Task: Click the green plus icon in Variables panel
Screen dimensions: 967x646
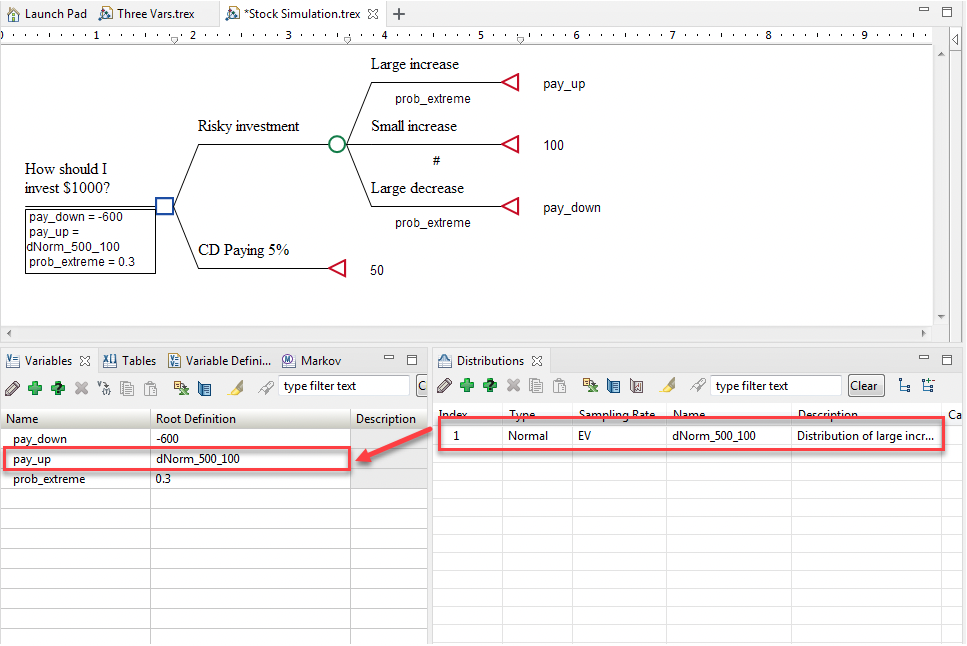Action: (35, 387)
